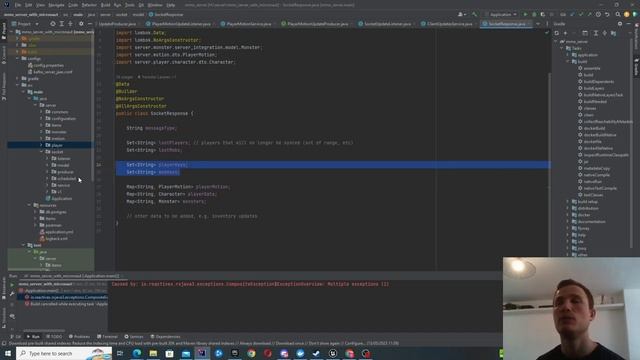Click the Project panel vertical scrollbar
The image size is (640, 360).
[x=93, y=106]
